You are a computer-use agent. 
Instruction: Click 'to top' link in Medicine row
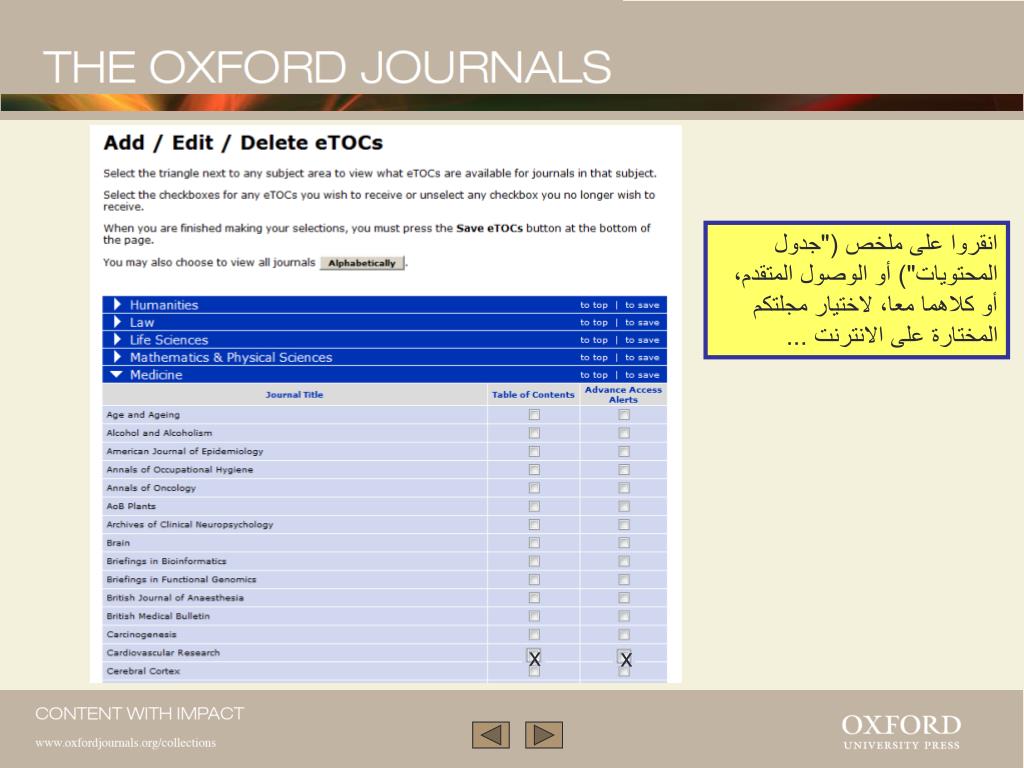594,376
